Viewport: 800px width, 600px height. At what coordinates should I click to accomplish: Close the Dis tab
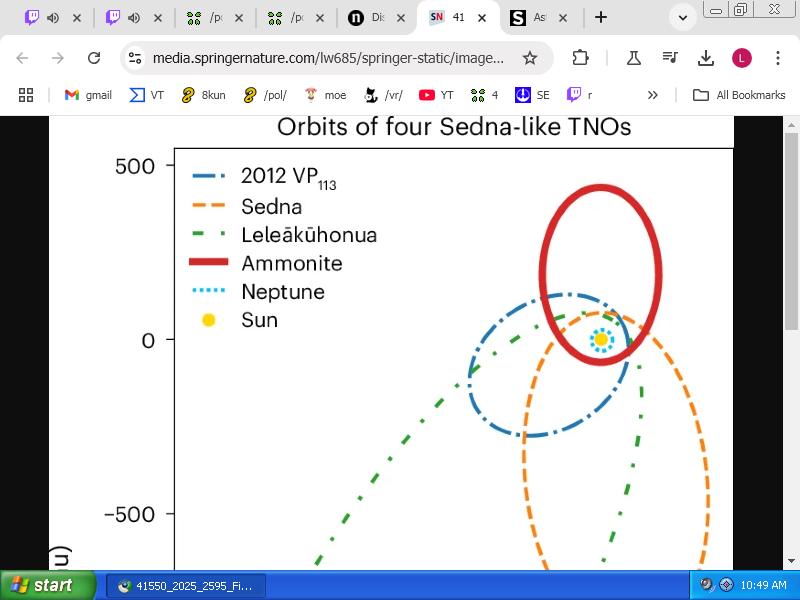(401, 18)
